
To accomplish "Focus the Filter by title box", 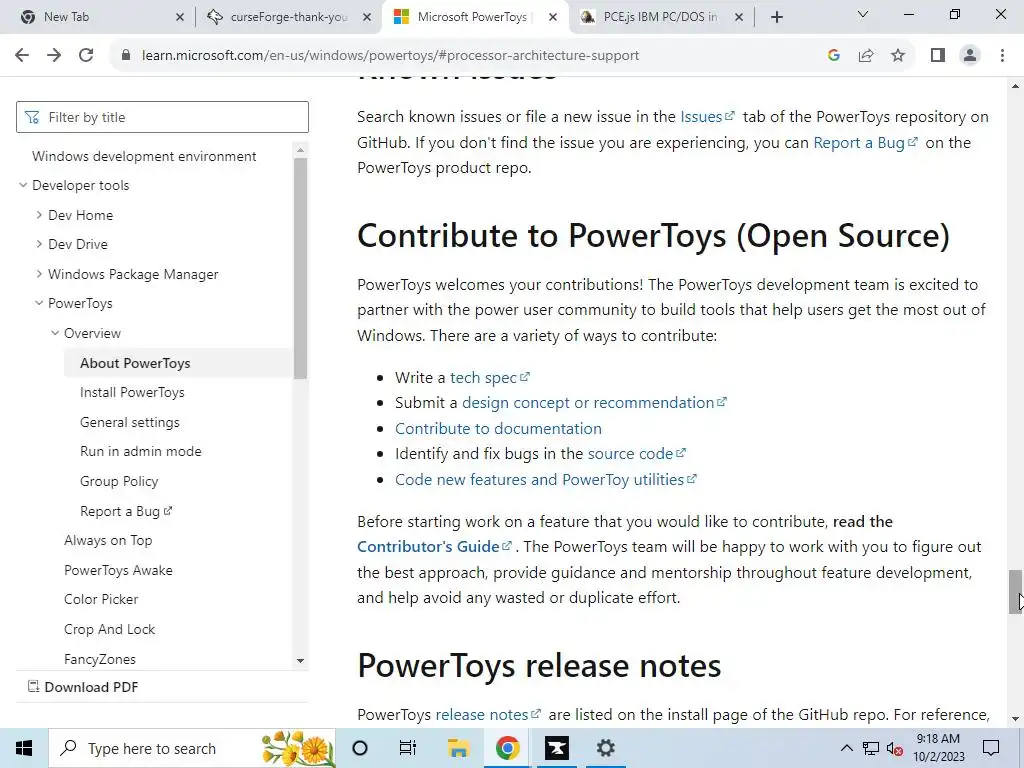I will point(162,117).
